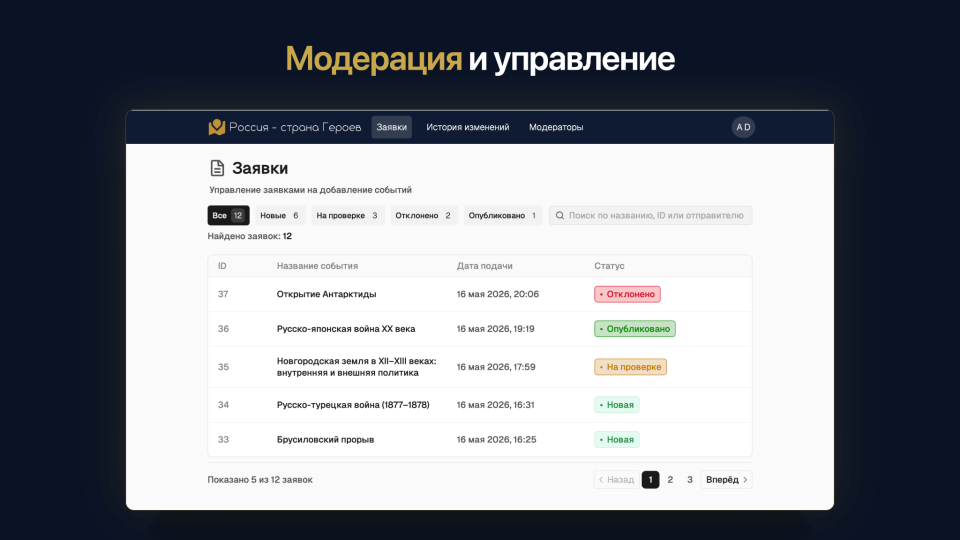
Task: Open the Брусиловский прорыв application
Action: [480, 440]
